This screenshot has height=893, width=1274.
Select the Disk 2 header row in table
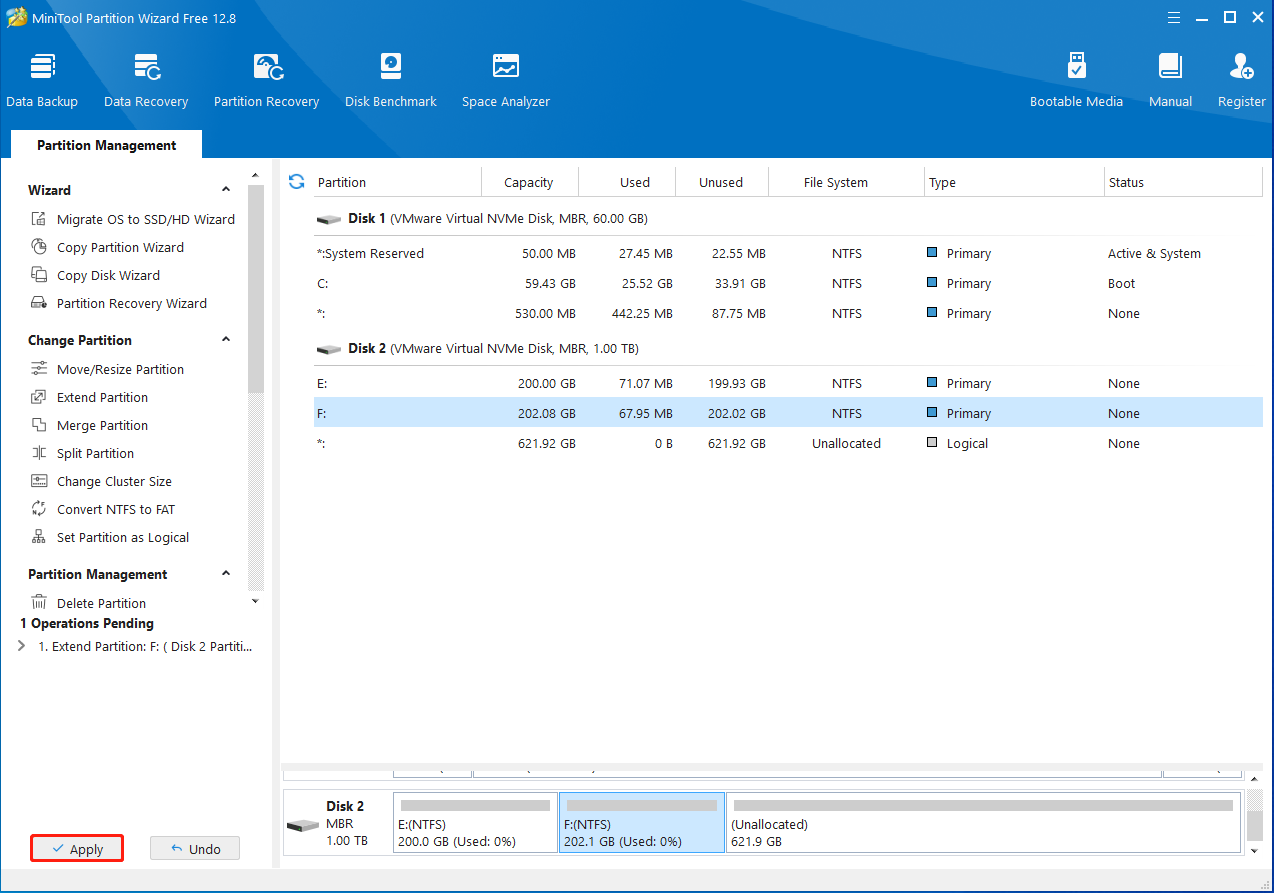[788, 348]
